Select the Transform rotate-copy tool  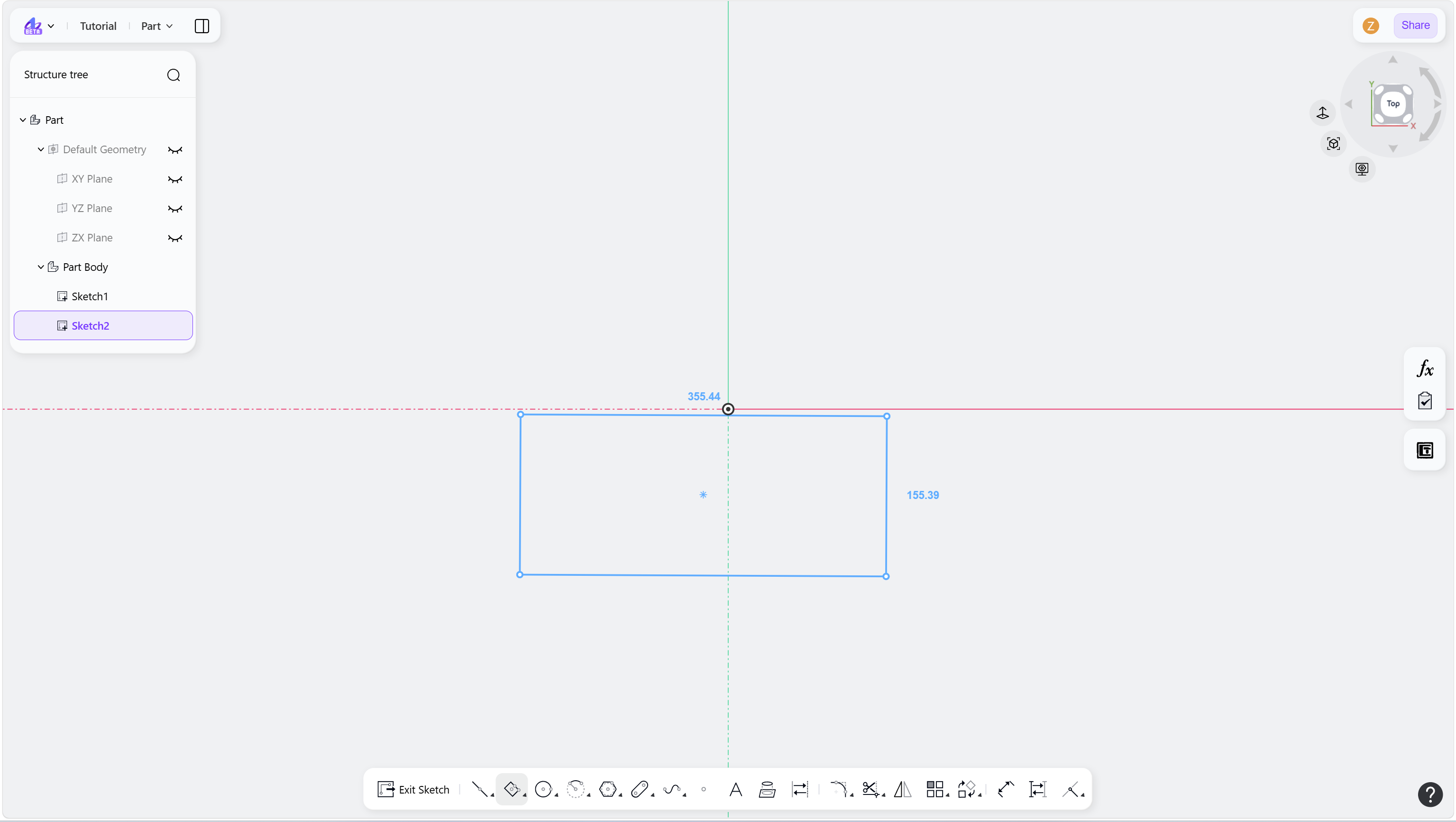tap(967, 789)
